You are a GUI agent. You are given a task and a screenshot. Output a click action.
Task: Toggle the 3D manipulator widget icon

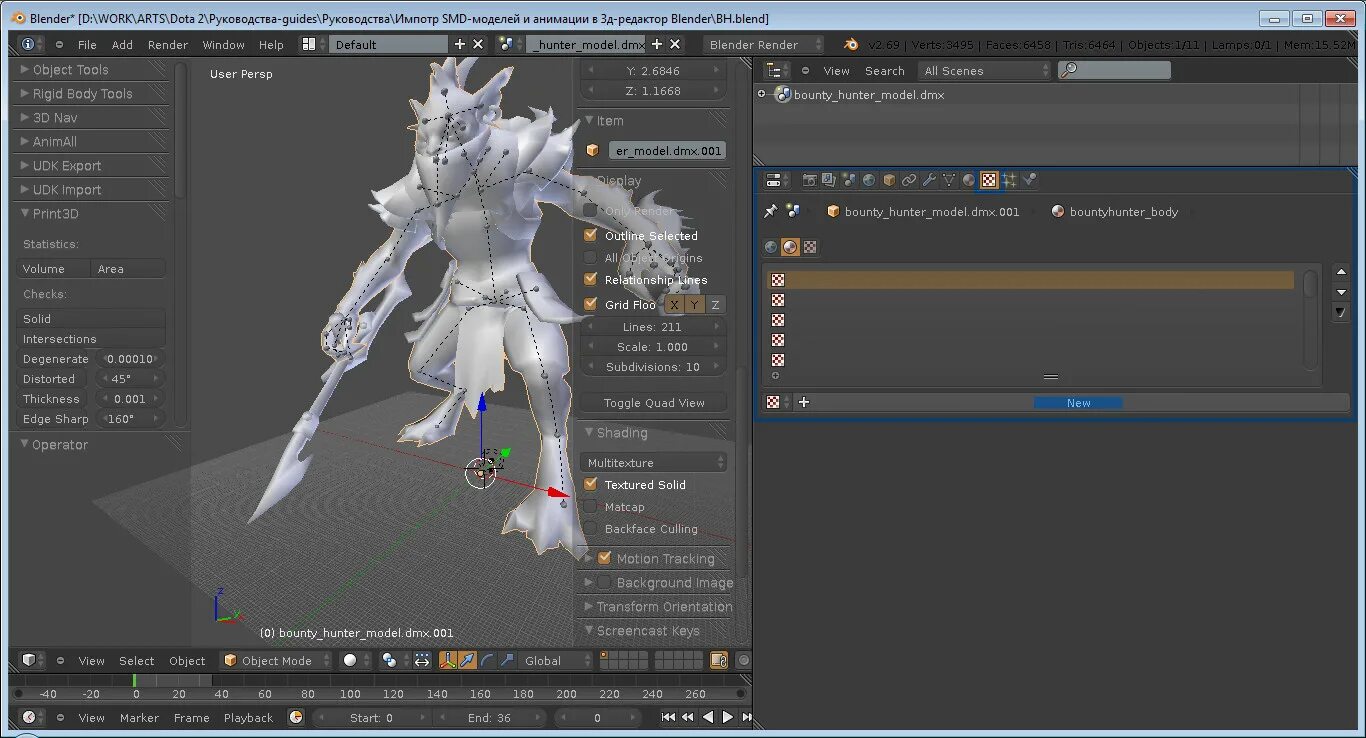[x=447, y=660]
